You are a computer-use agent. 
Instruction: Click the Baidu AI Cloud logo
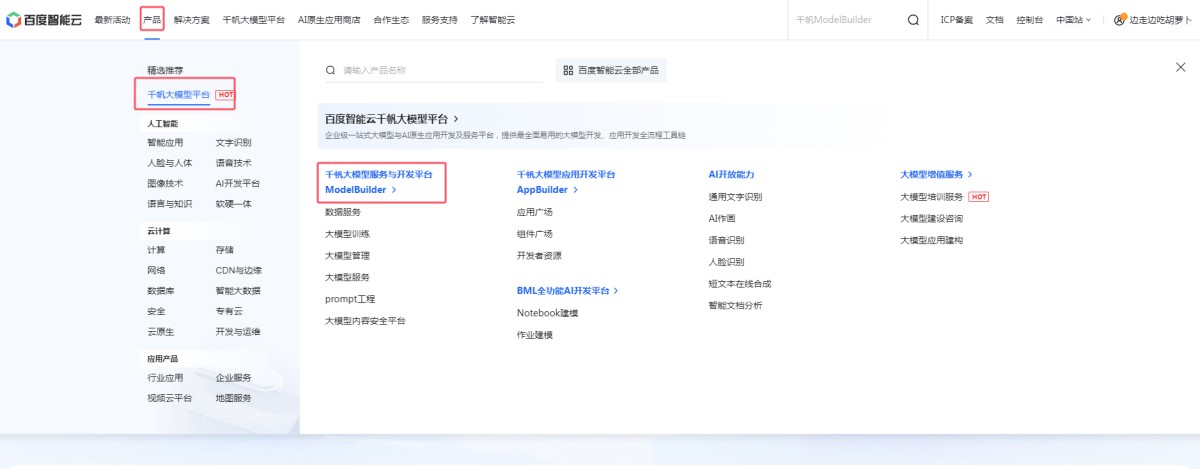coord(43,19)
